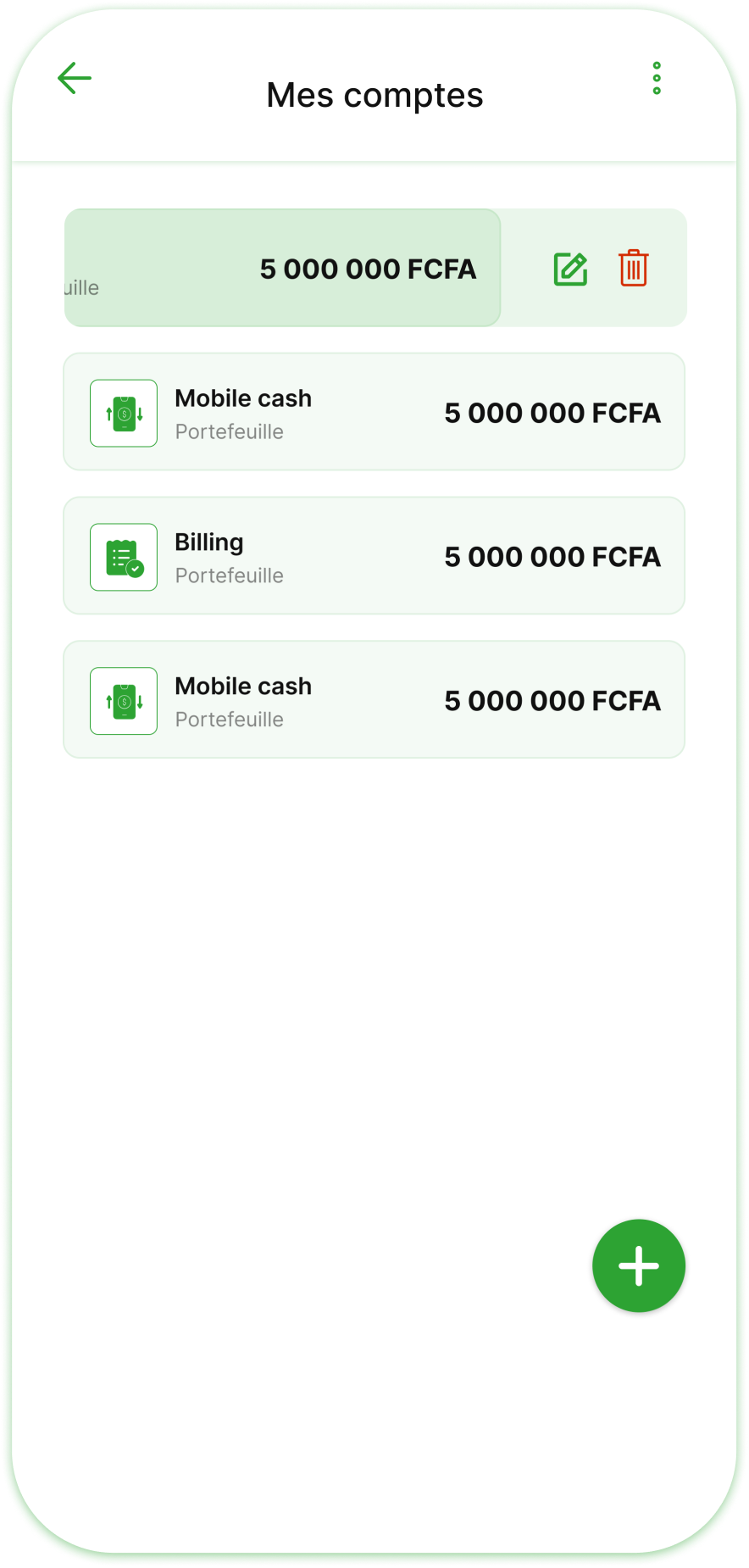Tap the red trash delete icon

coord(634,268)
